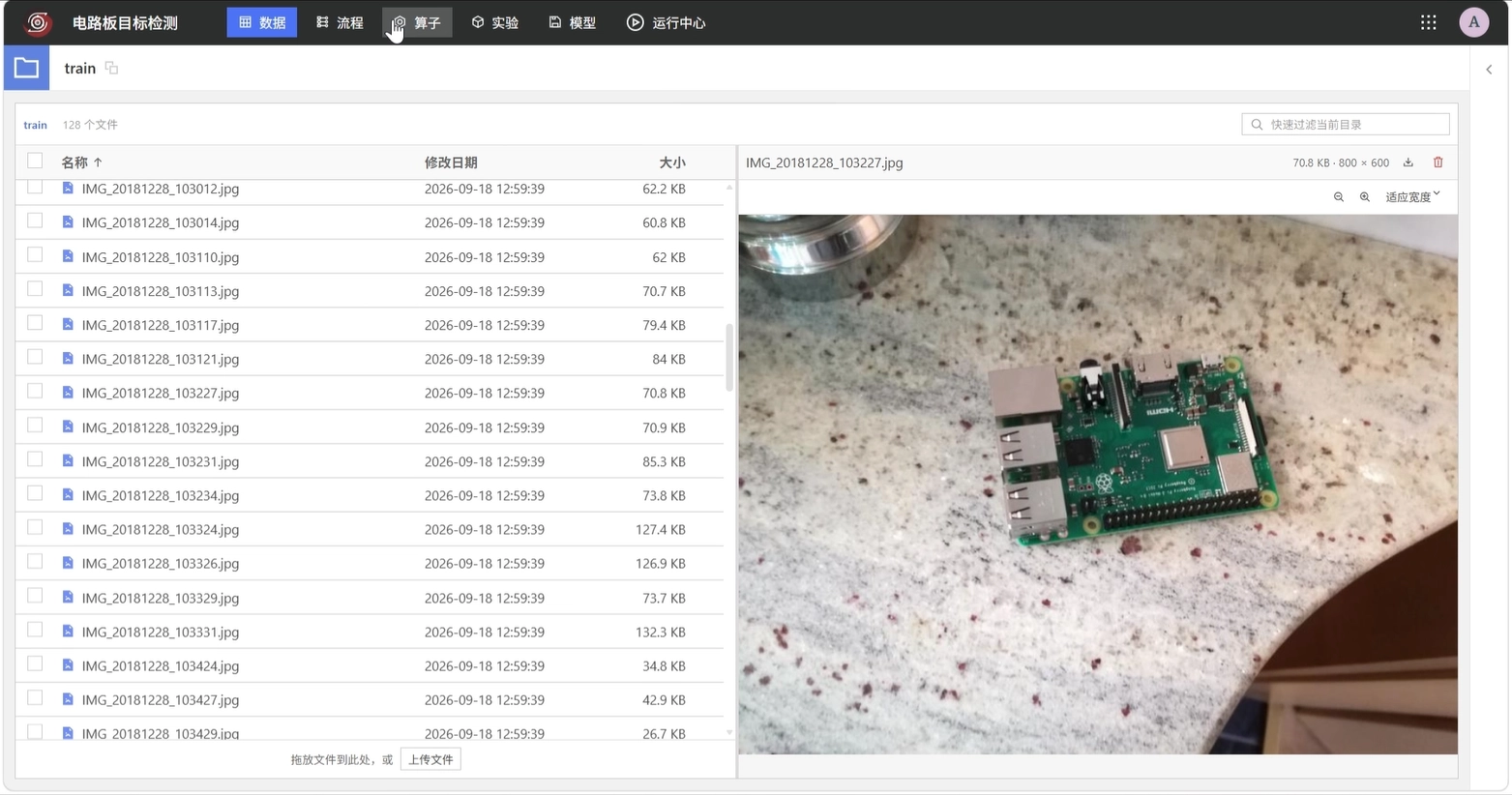Zoom out of the image preview
This screenshot has height=795, width=1512.
[x=1339, y=197]
